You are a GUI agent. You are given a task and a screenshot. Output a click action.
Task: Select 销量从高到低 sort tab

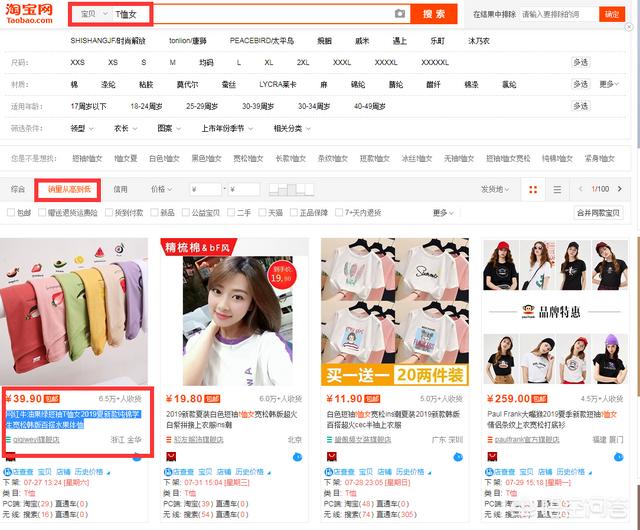tap(69, 189)
